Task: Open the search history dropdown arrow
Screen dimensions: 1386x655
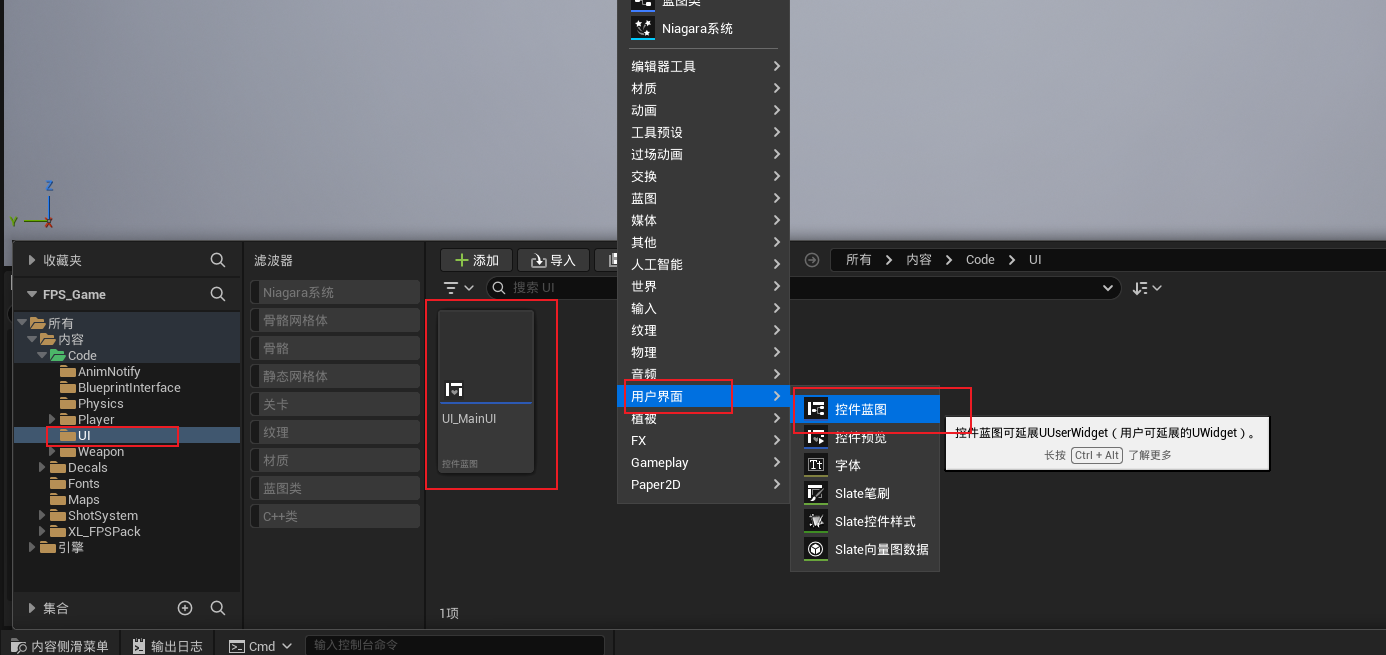Action: (x=1107, y=288)
